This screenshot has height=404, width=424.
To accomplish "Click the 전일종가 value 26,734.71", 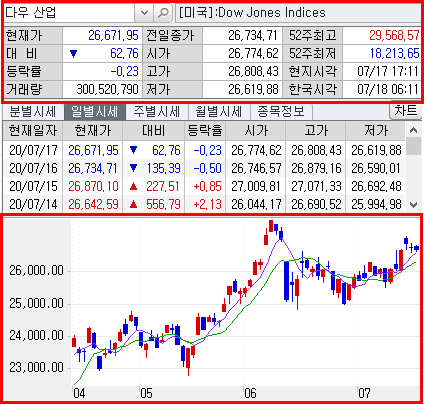I will point(253,35).
